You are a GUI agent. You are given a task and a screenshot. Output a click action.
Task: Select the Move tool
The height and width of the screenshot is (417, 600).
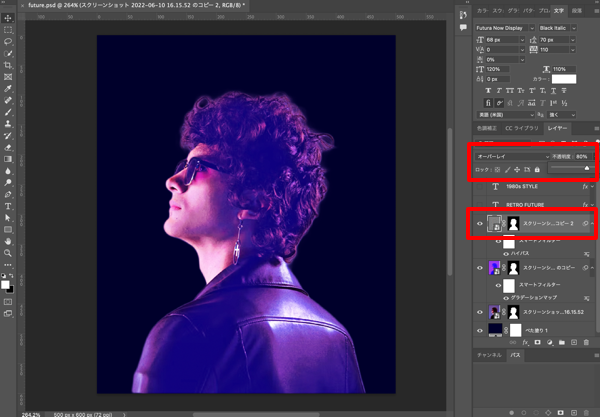click(x=8, y=18)
